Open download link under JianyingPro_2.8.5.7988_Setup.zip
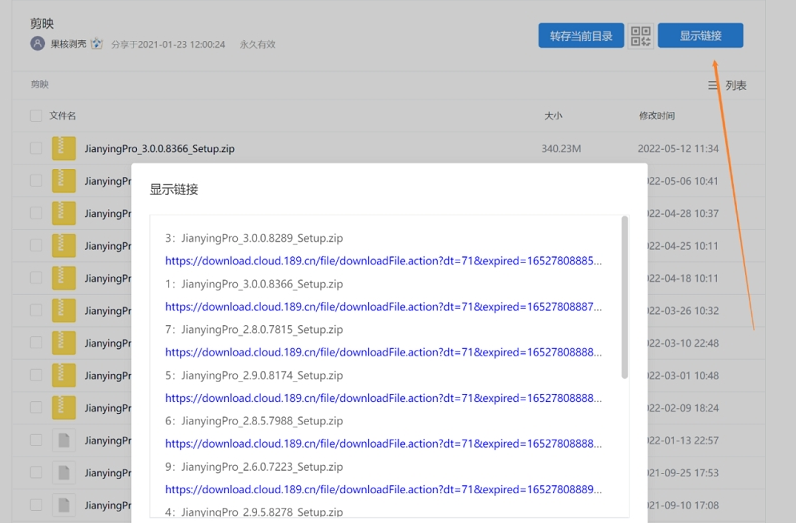Screen dimensions: 796x523 tap(383, 444)
